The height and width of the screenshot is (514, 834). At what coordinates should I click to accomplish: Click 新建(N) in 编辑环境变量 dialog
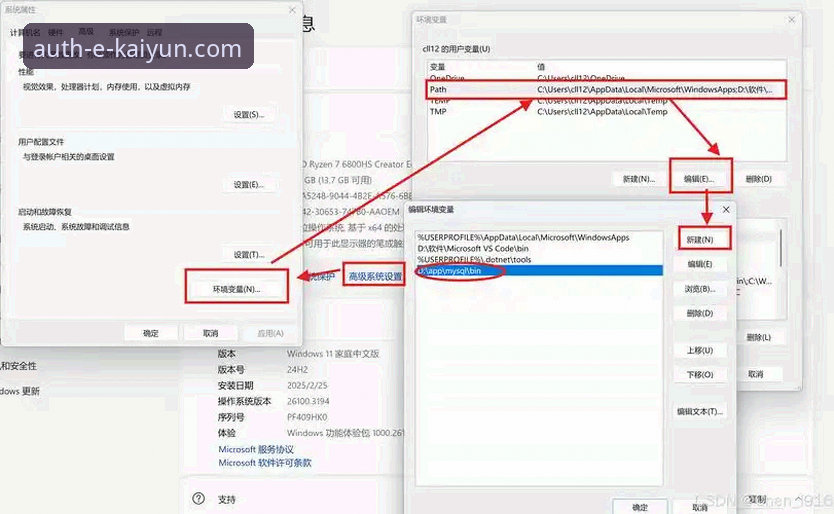tap(700, 240)
